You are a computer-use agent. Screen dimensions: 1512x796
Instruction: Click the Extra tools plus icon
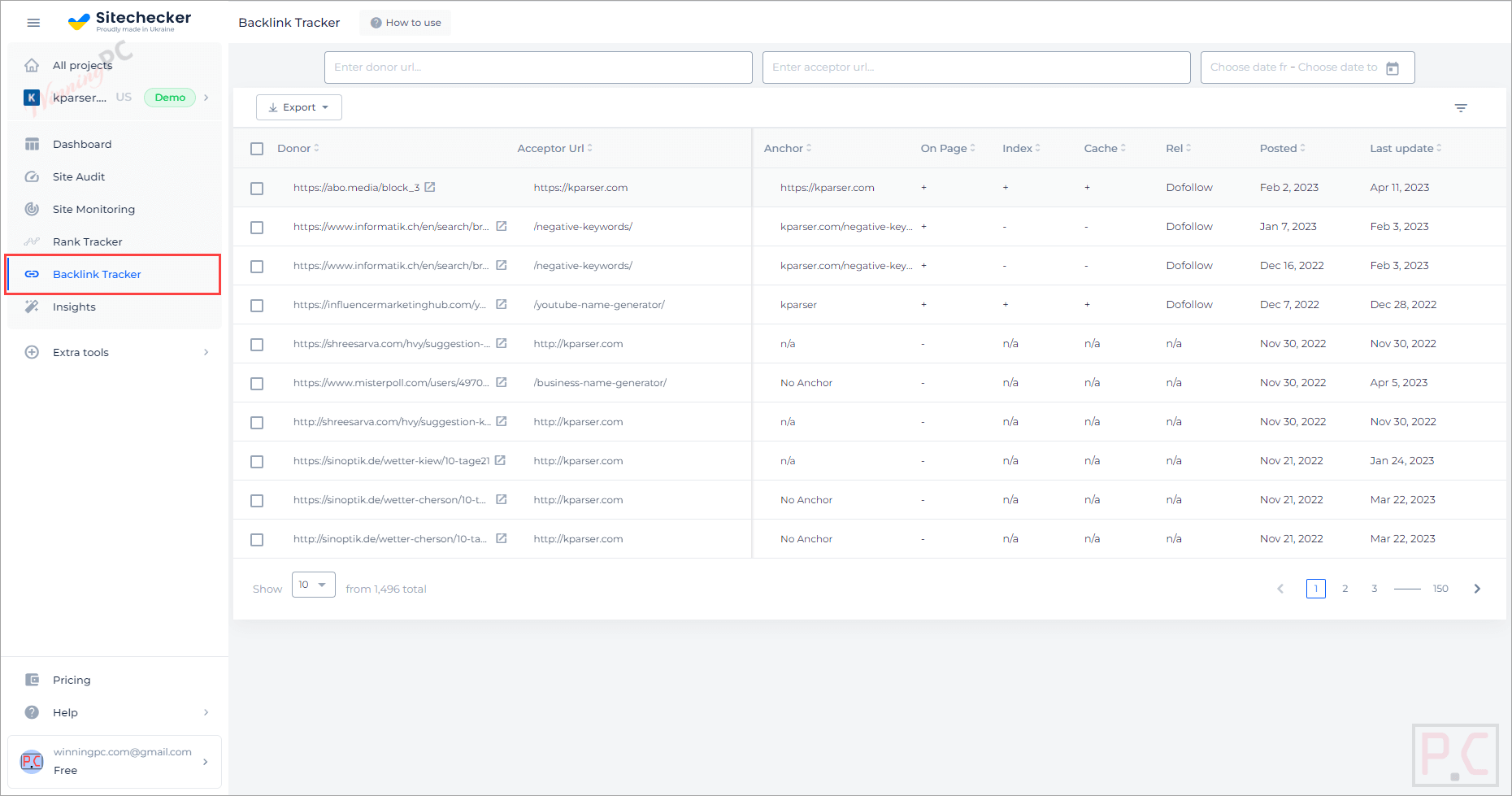(32, 352)
